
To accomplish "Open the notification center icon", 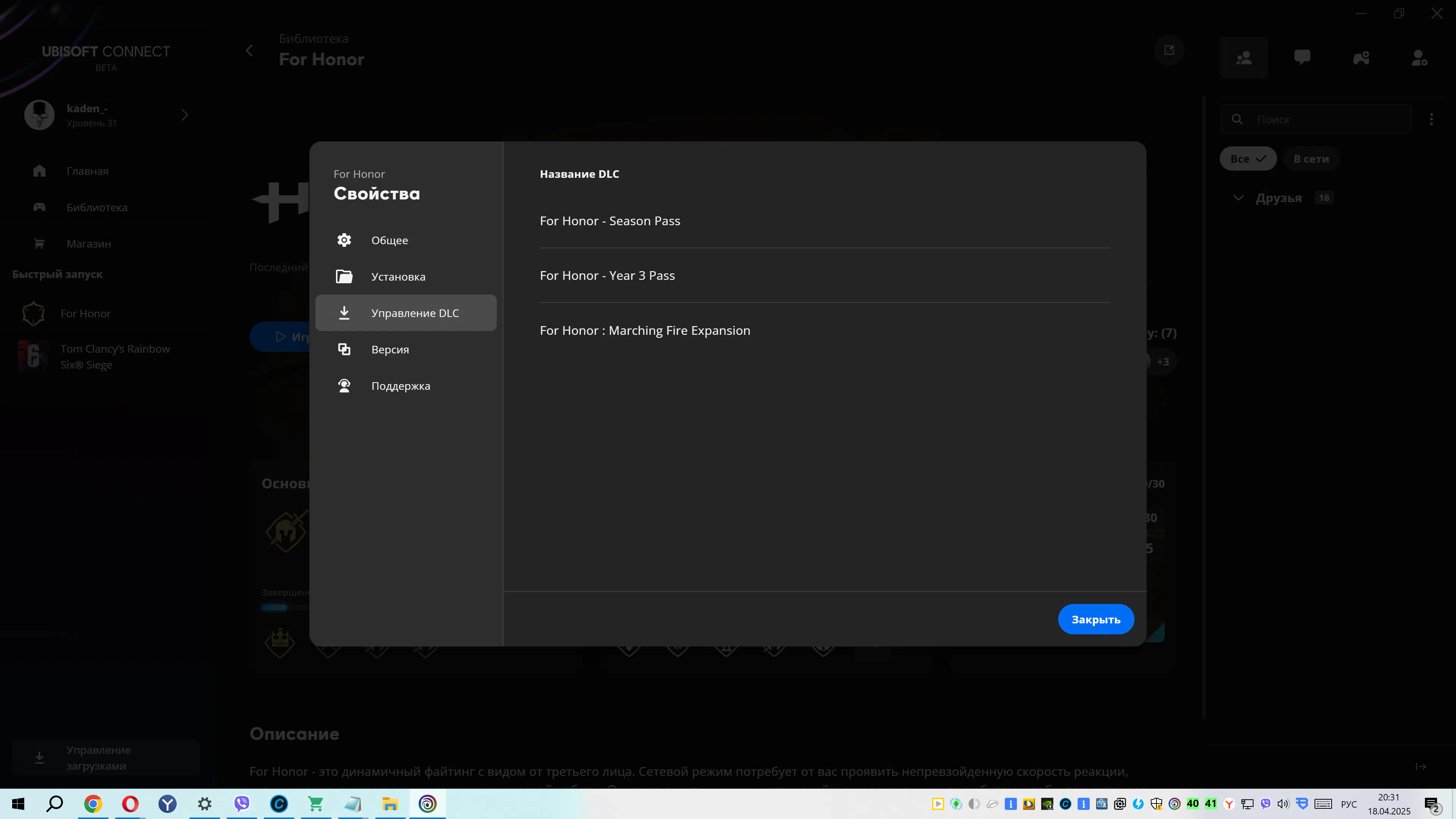I will coord(1432,804).
